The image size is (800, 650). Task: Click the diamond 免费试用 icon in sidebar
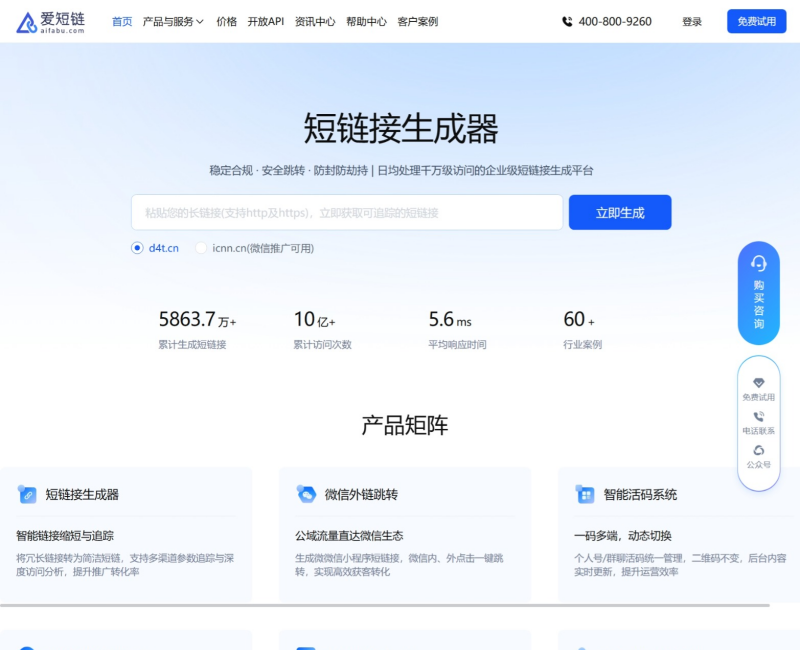759,383
